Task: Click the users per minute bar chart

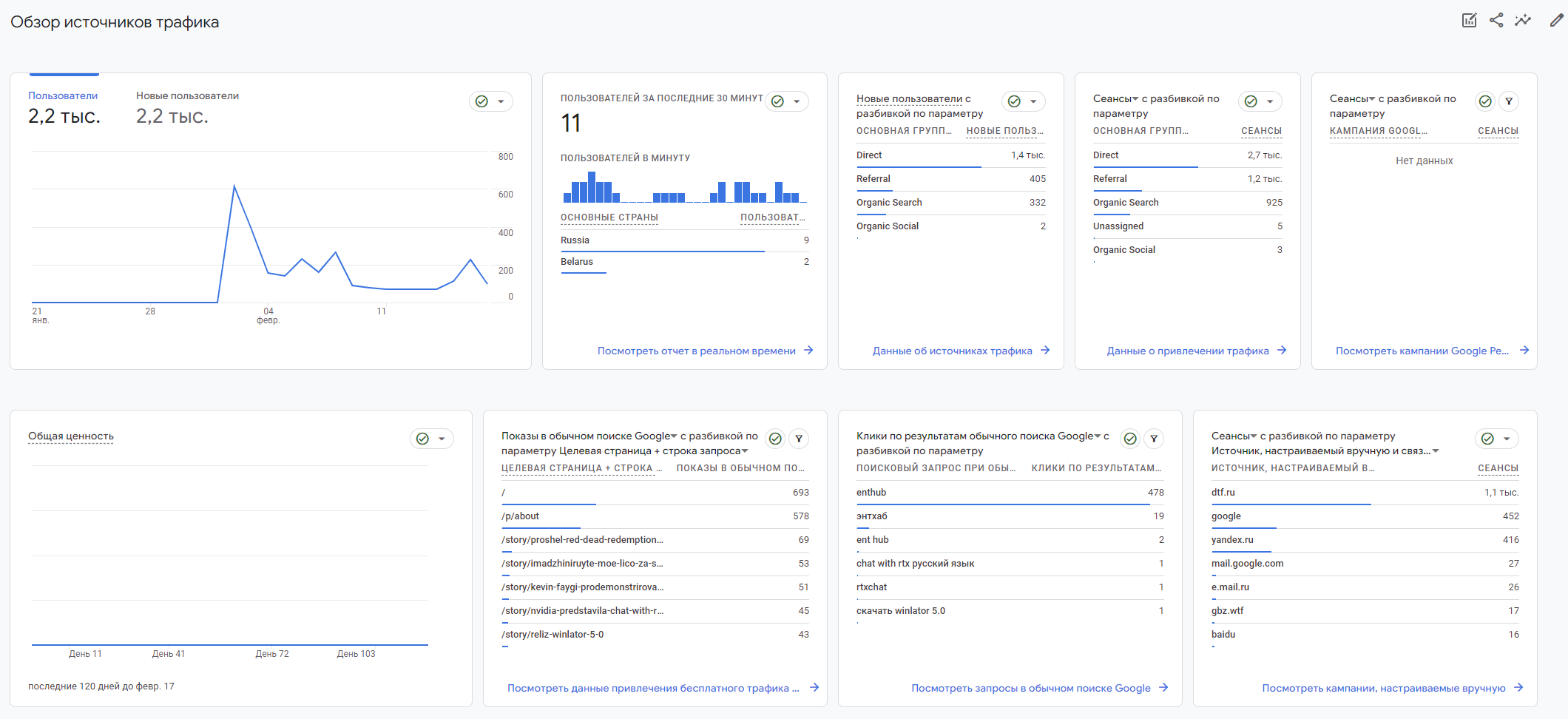Action: (x=685, y=187)
